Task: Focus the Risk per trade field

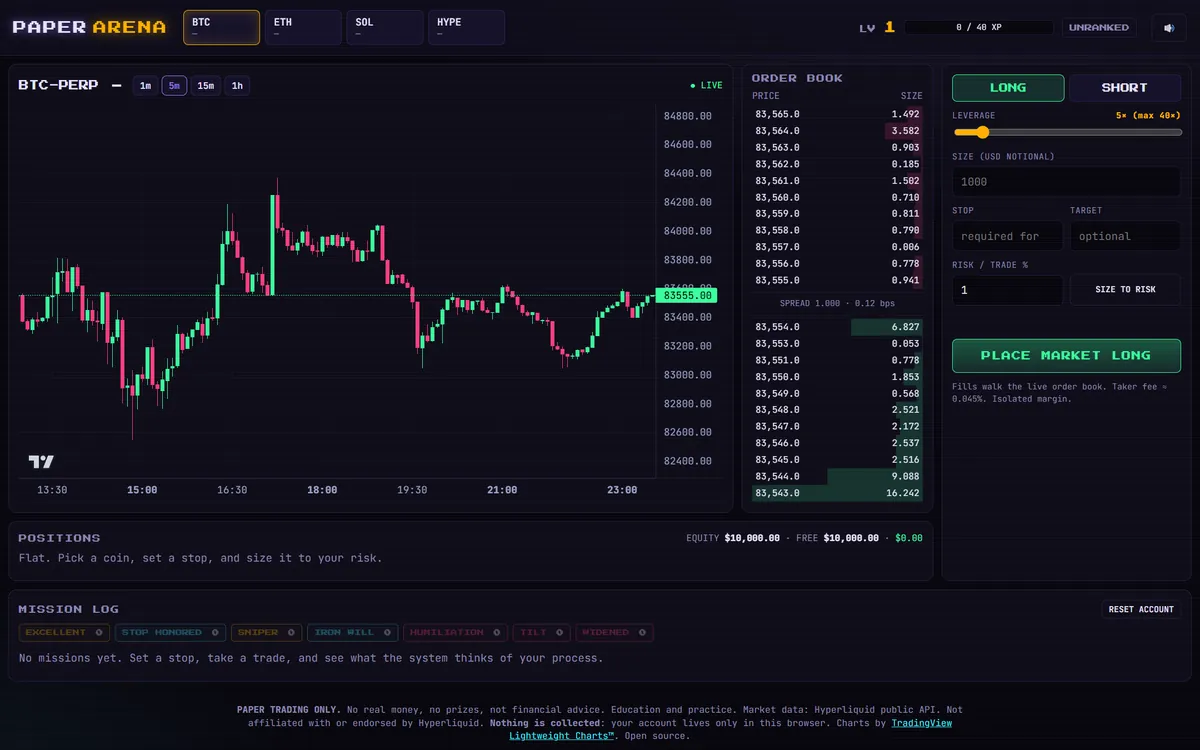Action: point(1007,290)
